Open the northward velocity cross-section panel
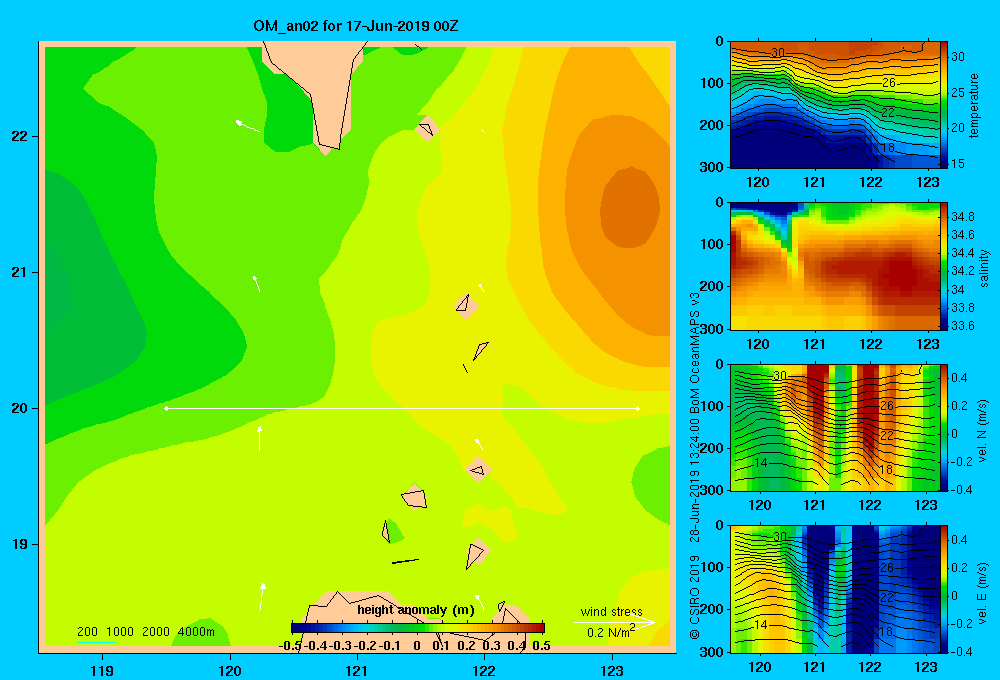The height and width of the screenshot is (680, 1000). [x=835, y=427]
